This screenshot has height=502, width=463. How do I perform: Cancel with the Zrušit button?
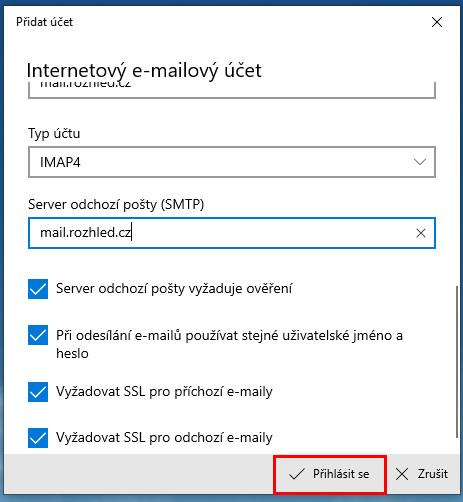(x=422, y=474)
